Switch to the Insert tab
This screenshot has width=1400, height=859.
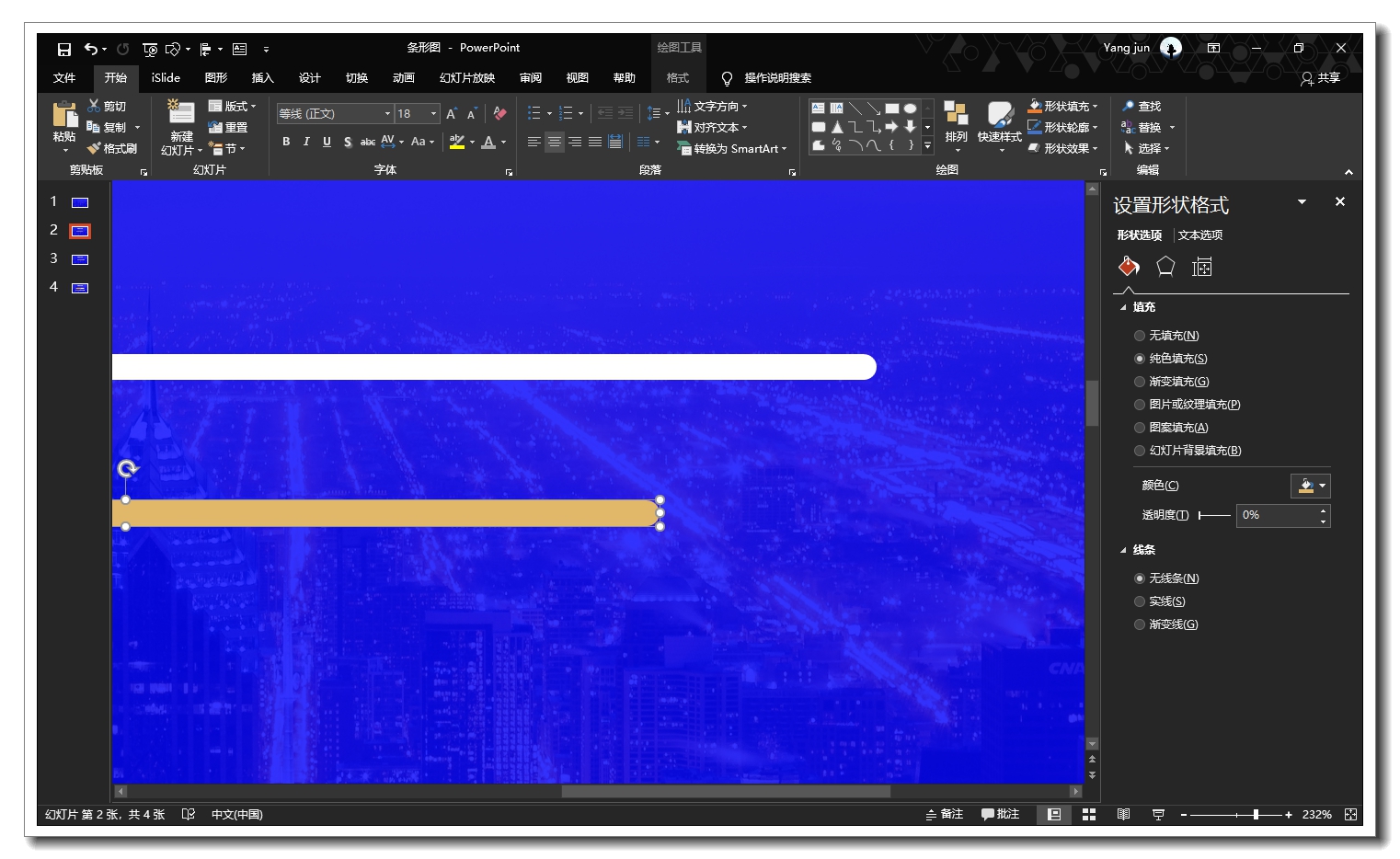click(x=262, y=78)
